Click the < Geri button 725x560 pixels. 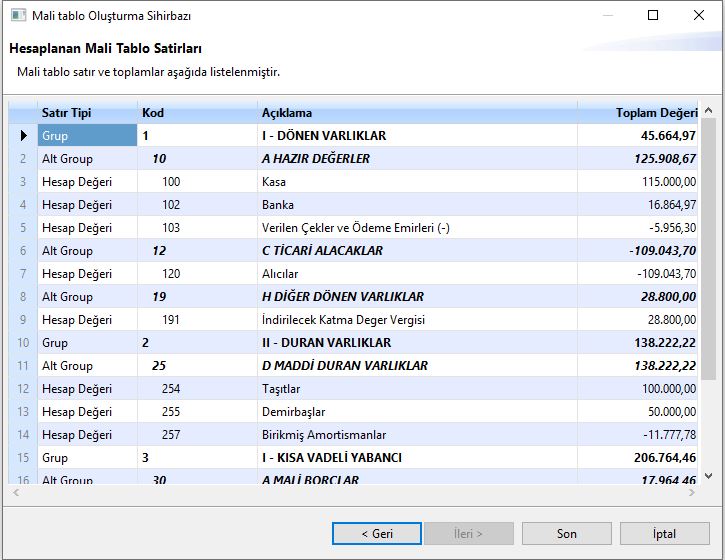[377, 533]
